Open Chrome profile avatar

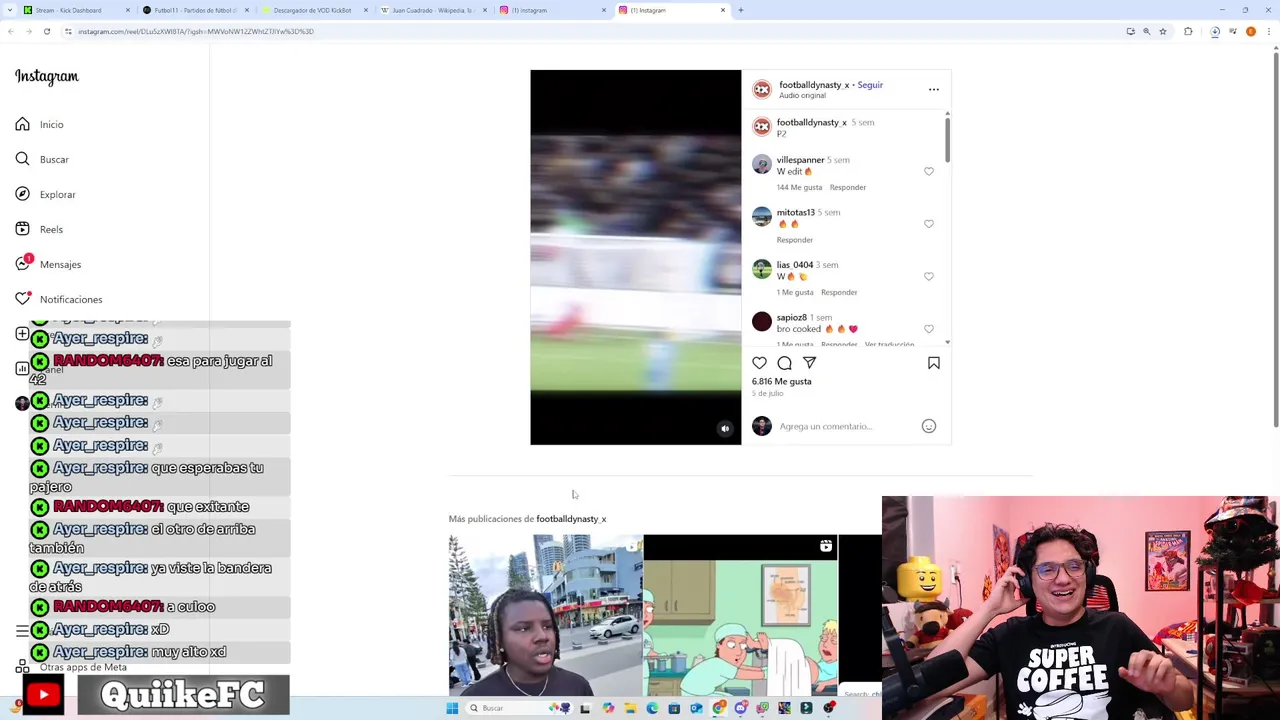1250,31
